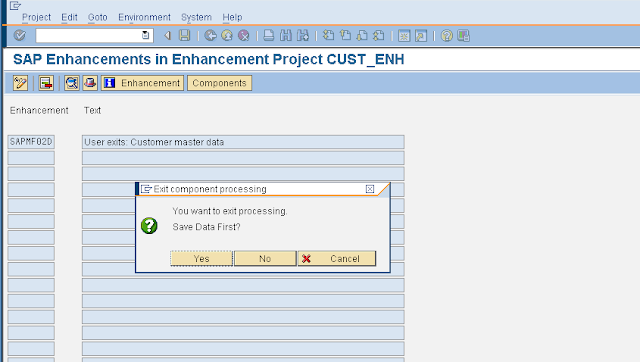This screenshot has height=362, width=640.
Task: Click the window menu icon above Project
Action: 15,5
